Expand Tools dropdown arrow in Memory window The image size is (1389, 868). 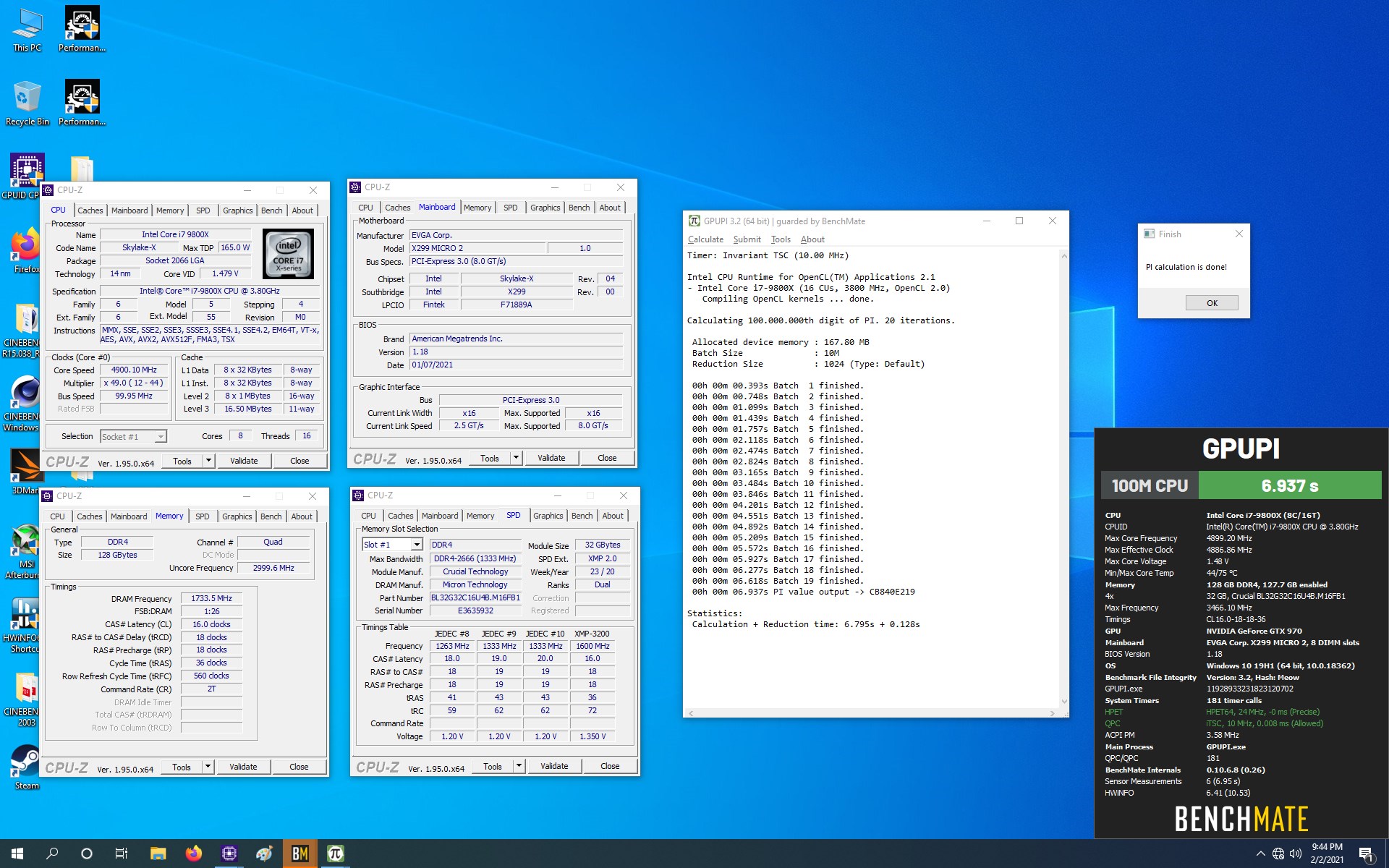[x=208, y=767]
